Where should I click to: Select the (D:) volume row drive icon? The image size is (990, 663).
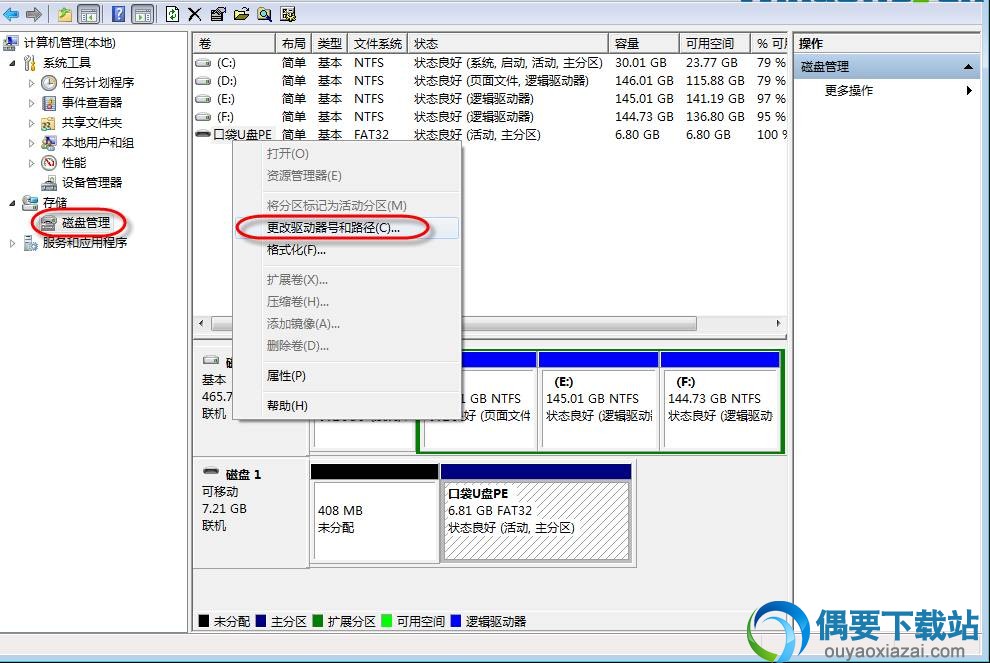[203, 81]
